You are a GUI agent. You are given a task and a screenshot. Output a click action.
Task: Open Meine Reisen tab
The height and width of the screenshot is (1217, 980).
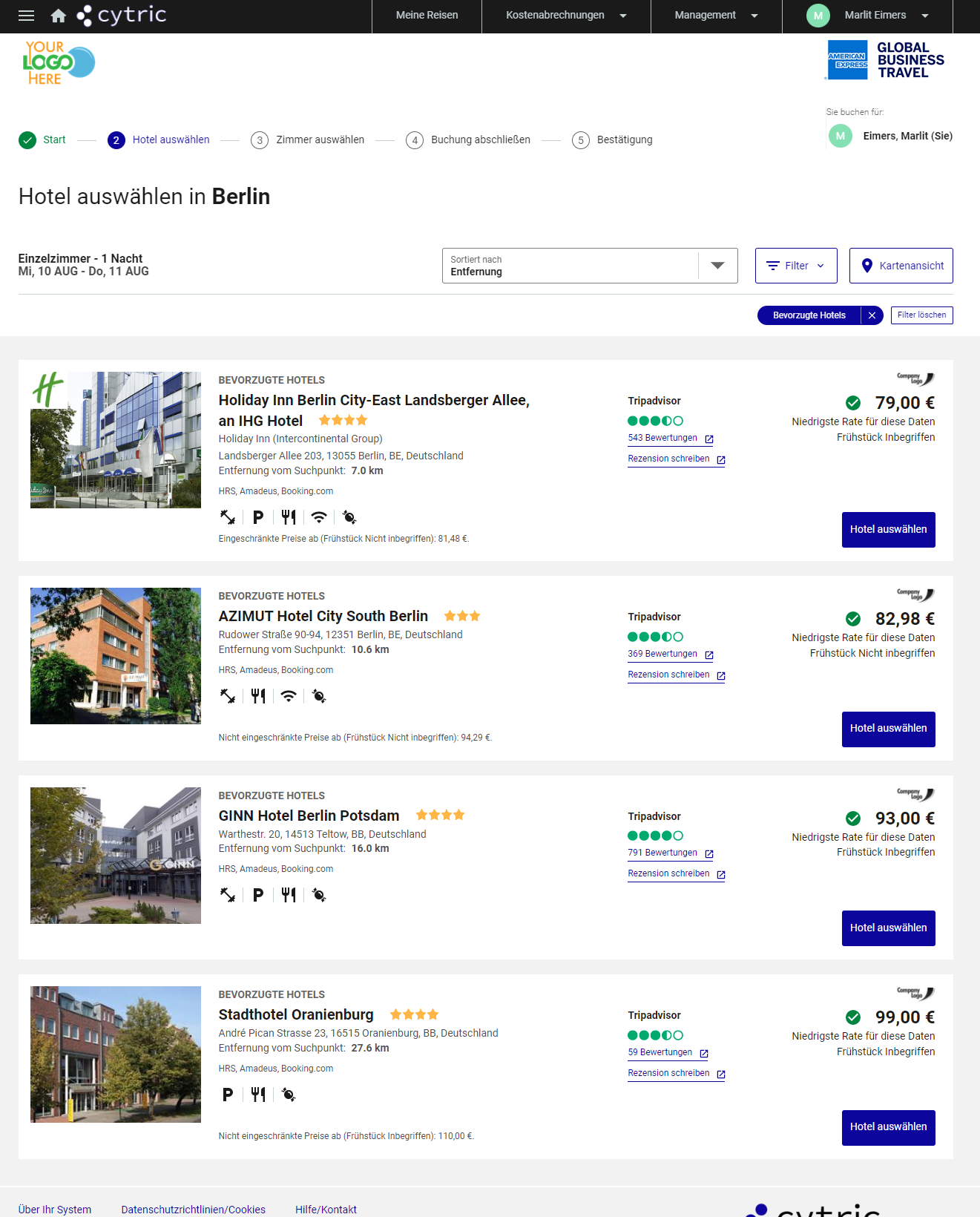[x=427, y=16]
